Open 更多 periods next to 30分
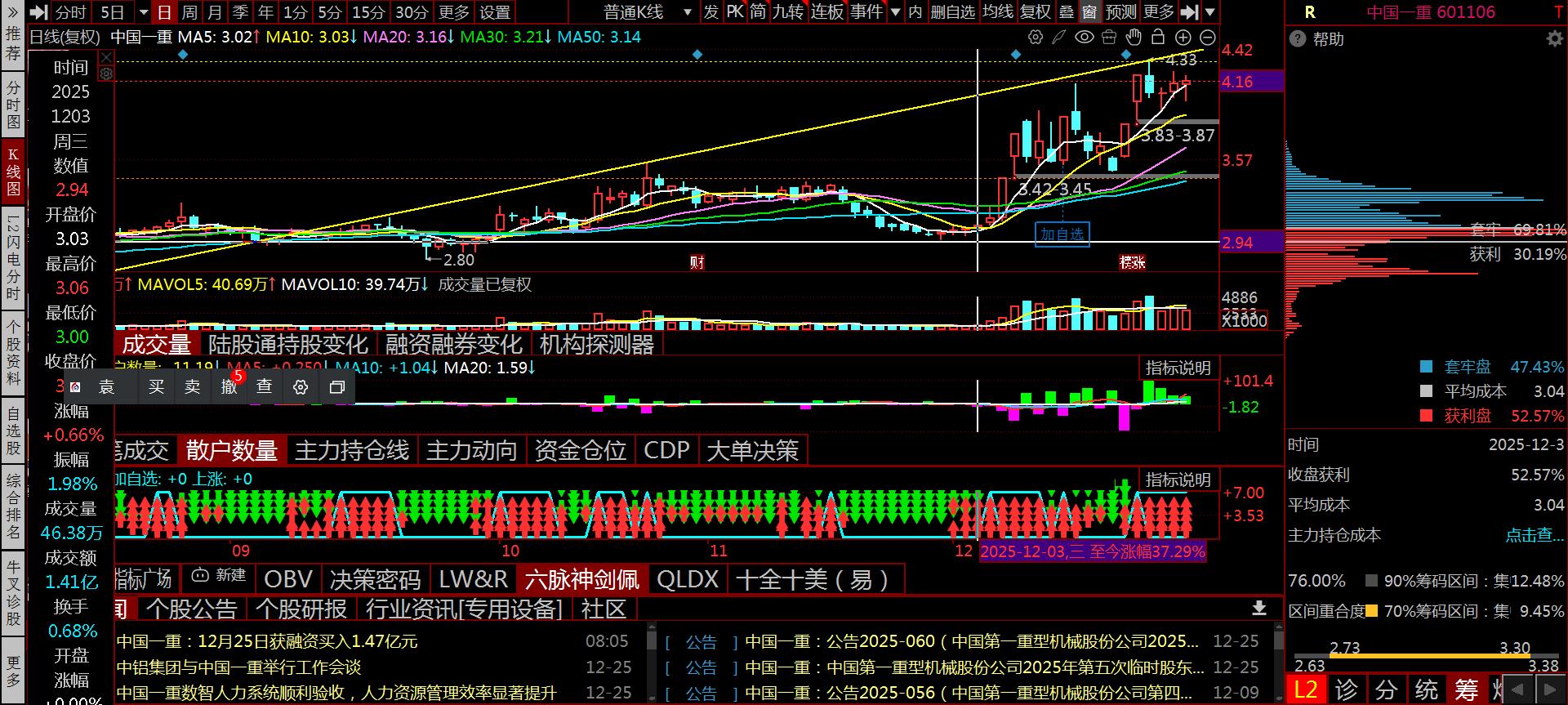 tap(454, 12)
